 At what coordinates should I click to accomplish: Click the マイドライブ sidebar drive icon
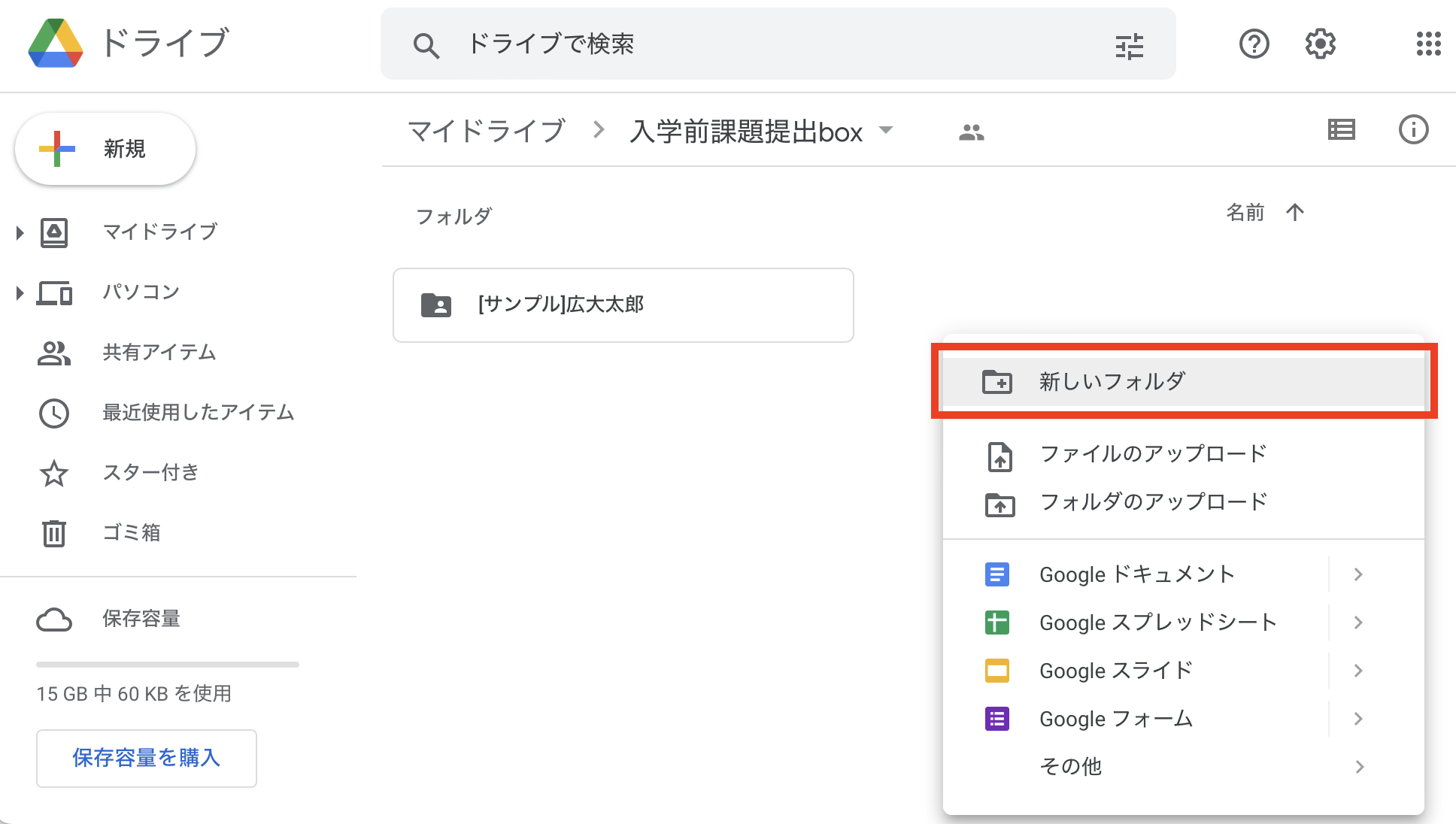click(x=54, y=232)
